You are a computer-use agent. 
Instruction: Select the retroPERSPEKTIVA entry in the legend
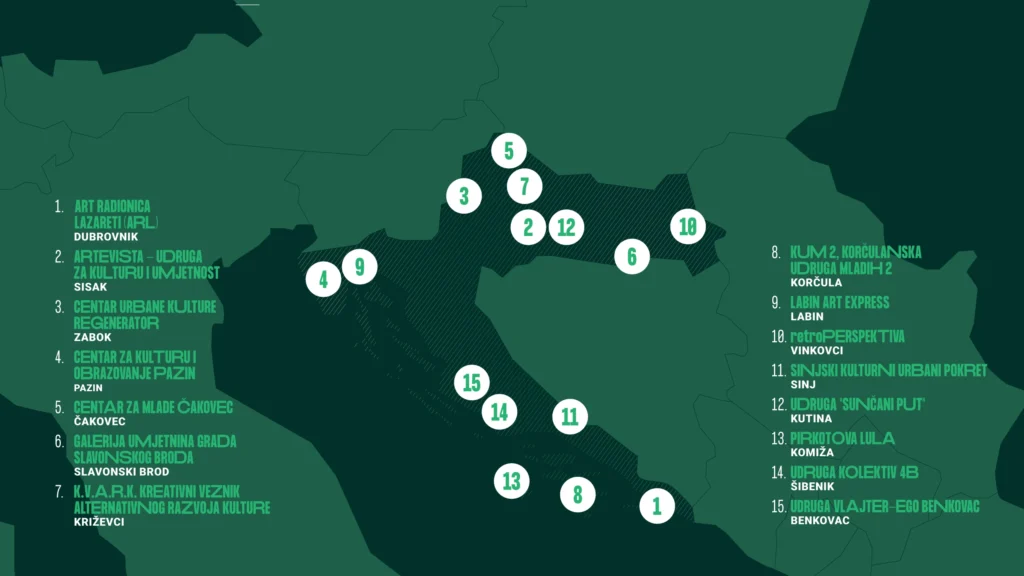click(x=847, y=337)
